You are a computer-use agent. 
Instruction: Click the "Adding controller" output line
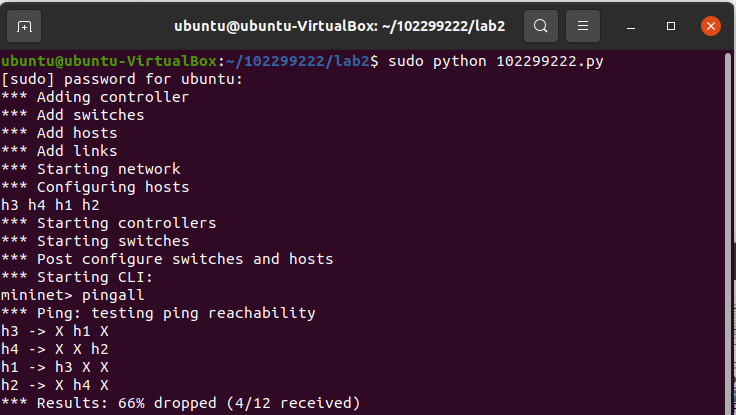pos(95,98)
